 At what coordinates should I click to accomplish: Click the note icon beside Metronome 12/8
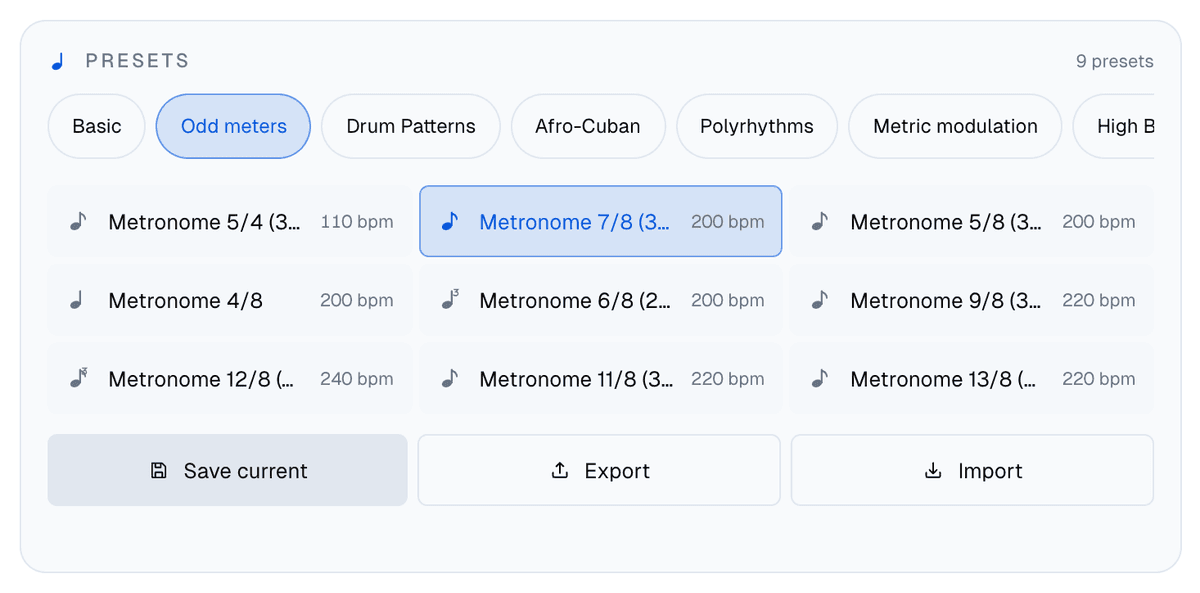(78, 378)
